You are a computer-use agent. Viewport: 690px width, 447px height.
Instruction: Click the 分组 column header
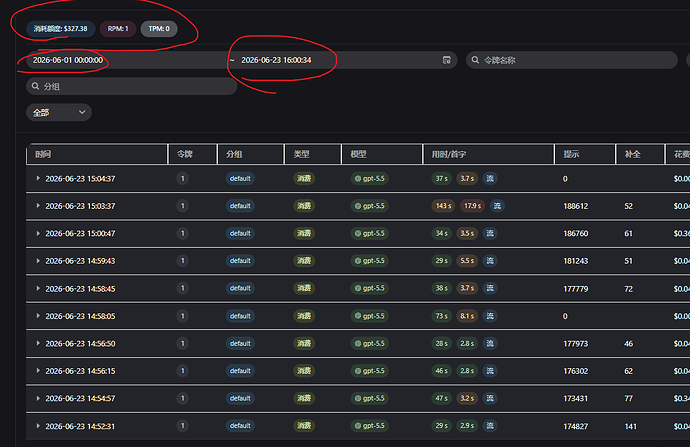coord(251,154)
